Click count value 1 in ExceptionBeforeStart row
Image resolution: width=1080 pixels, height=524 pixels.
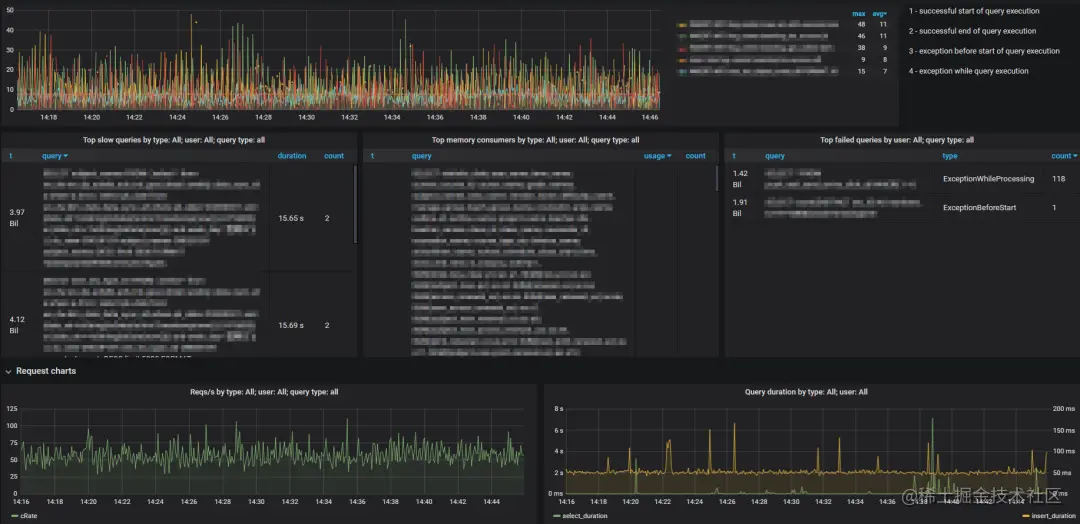pyautogui.click(x=1054, y=207)
